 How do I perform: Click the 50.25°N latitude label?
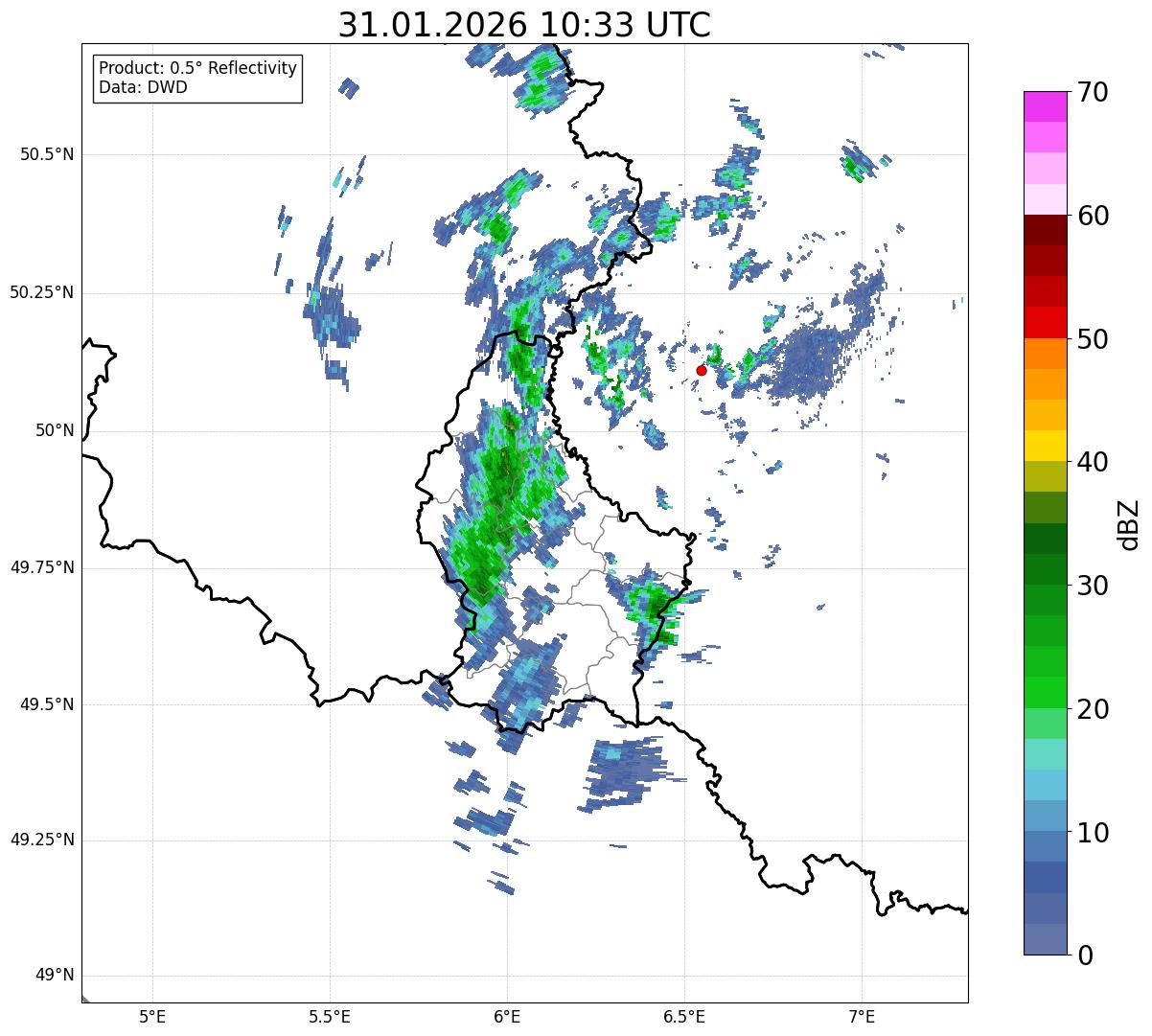coord(41,292)
